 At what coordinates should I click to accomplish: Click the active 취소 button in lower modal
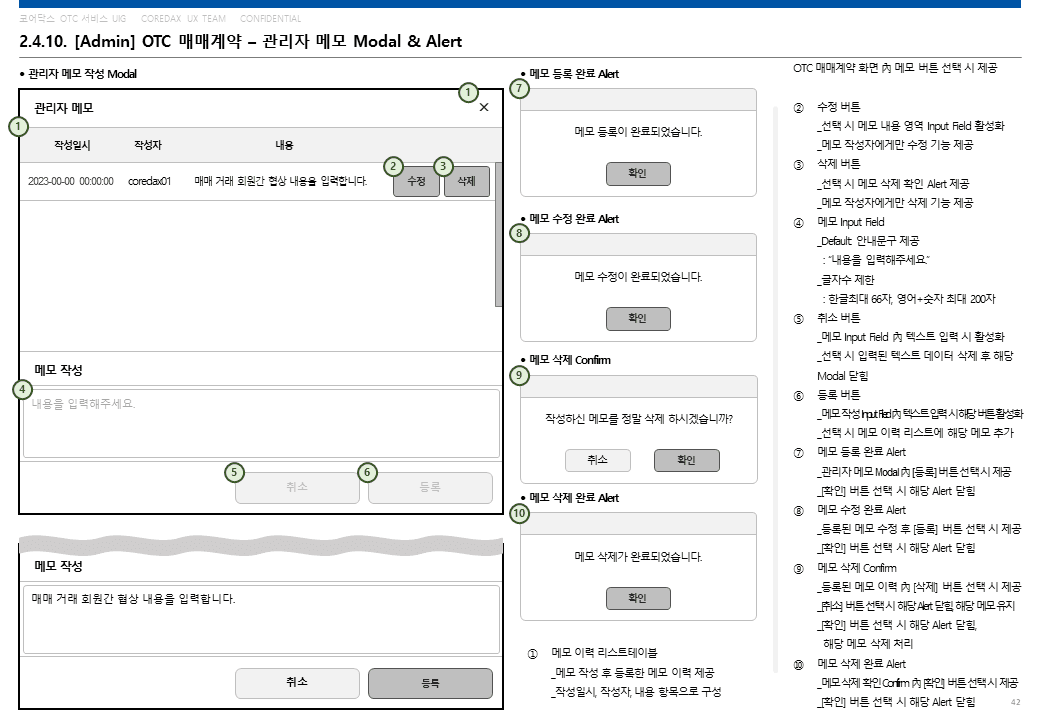tap(297, 683)
